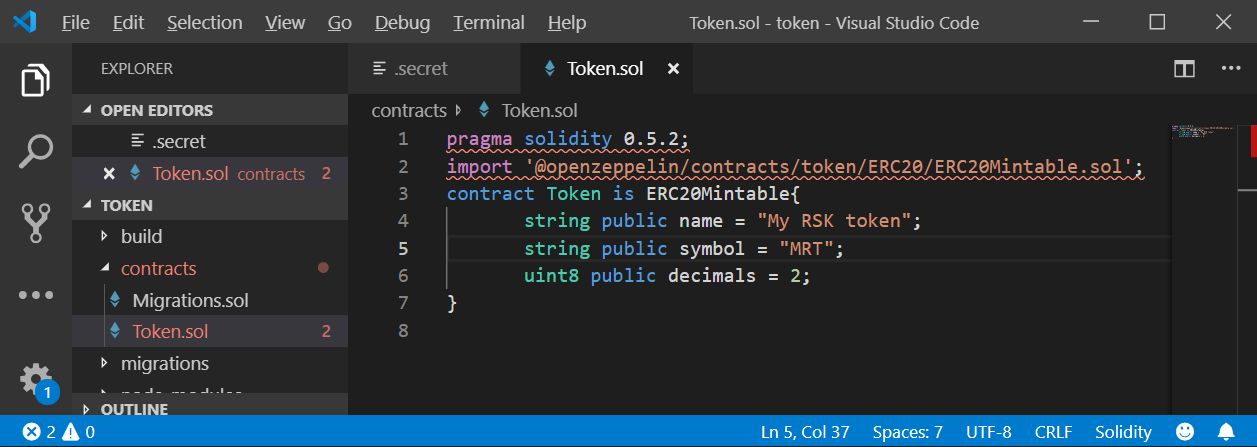Viewport: 1257px width, 447px height.
Task: Click the EXPLORER panel title
Action: coord(137,69)
